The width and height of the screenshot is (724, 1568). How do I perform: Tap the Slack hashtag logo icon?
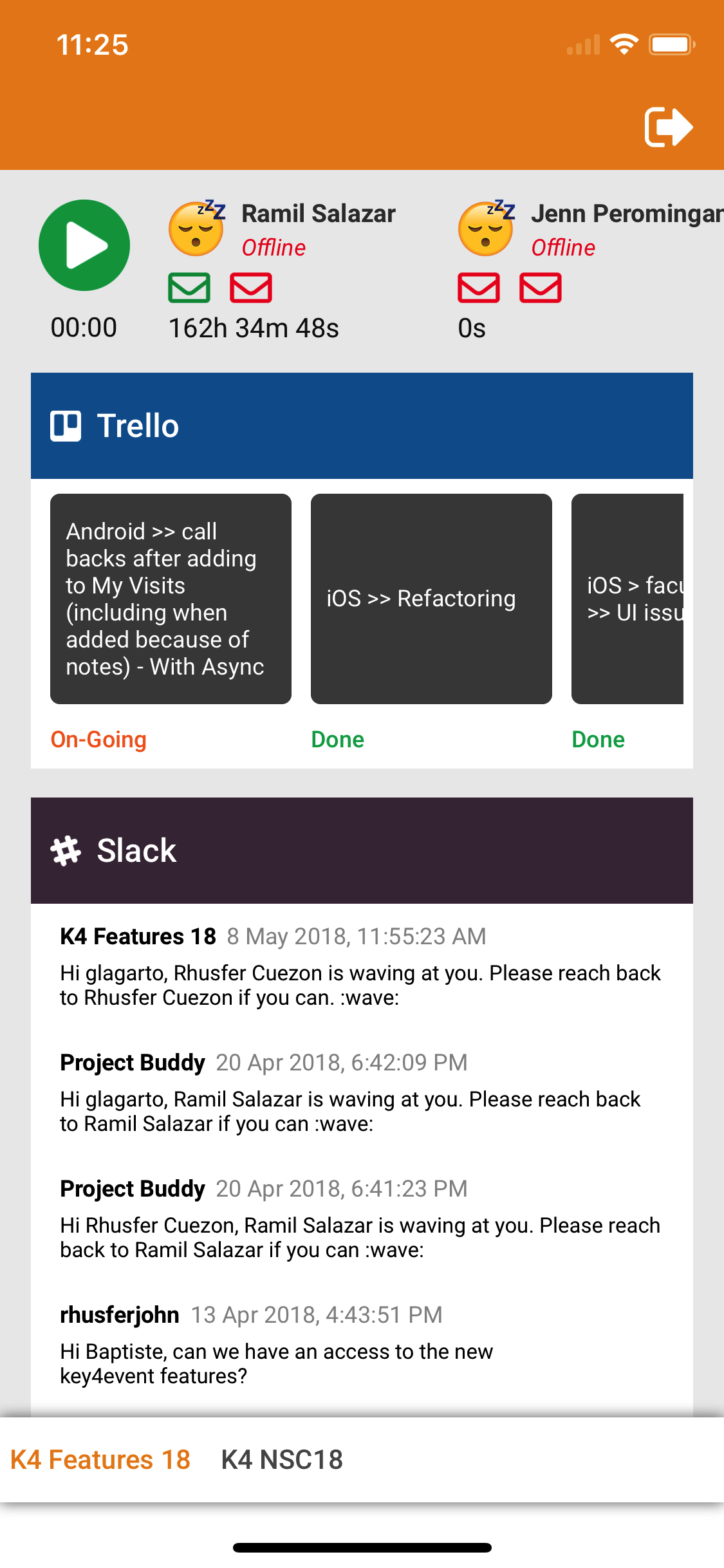66,851
